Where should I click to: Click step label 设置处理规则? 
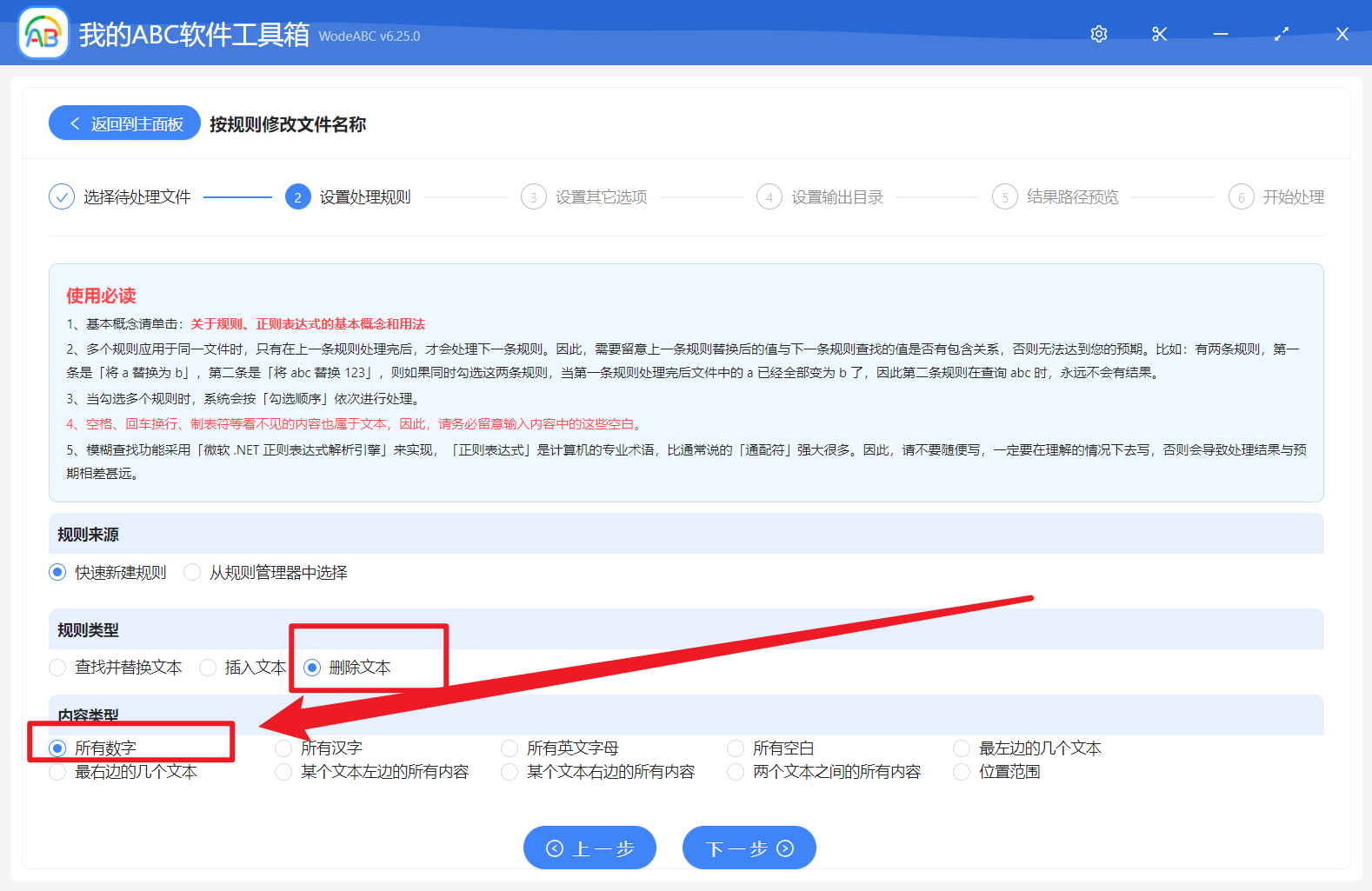[365, 197]
